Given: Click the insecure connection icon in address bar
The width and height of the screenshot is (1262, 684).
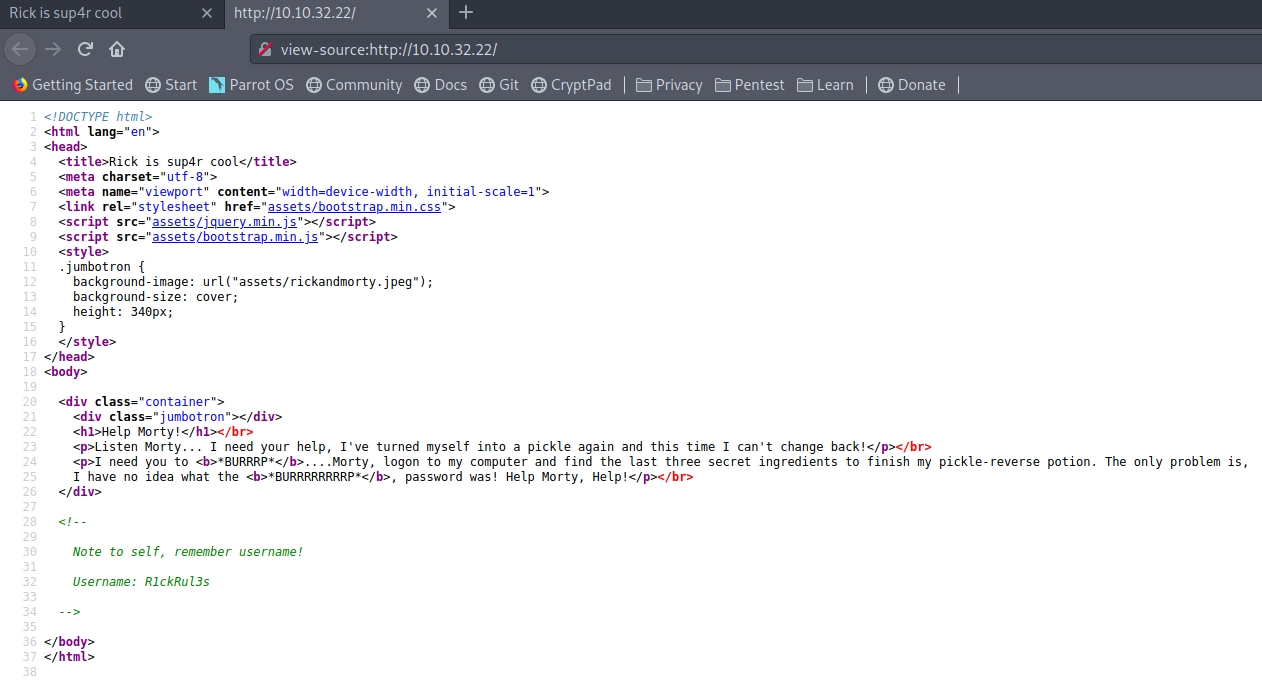Looking at the screenshot, I should 265,49.
